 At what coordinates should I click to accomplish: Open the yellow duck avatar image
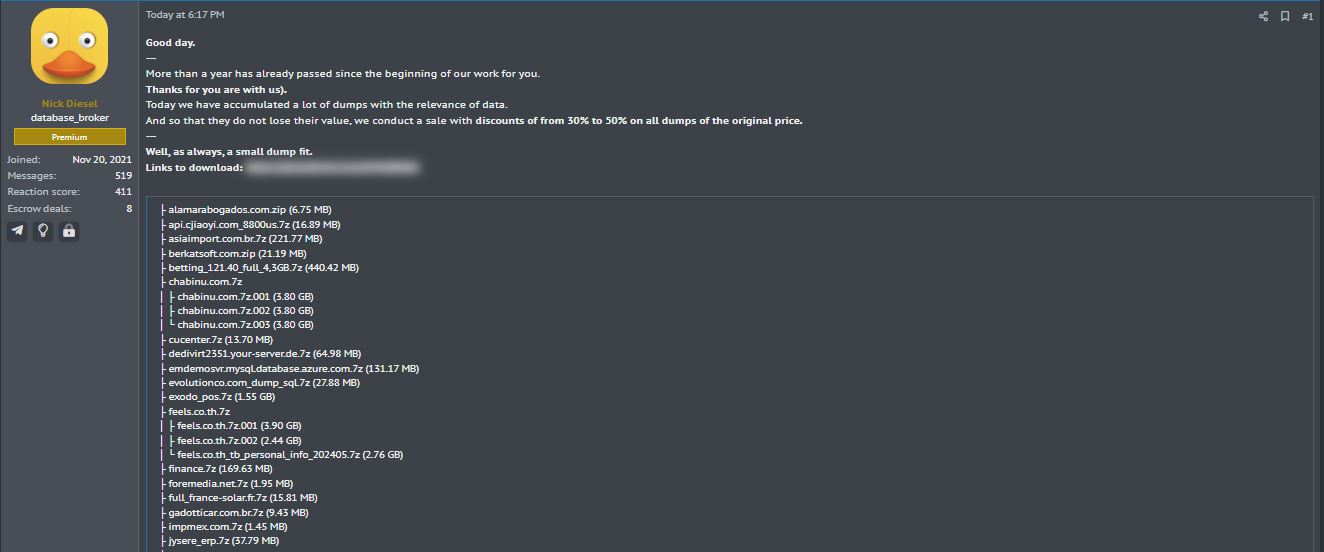[x=69, y=47]
